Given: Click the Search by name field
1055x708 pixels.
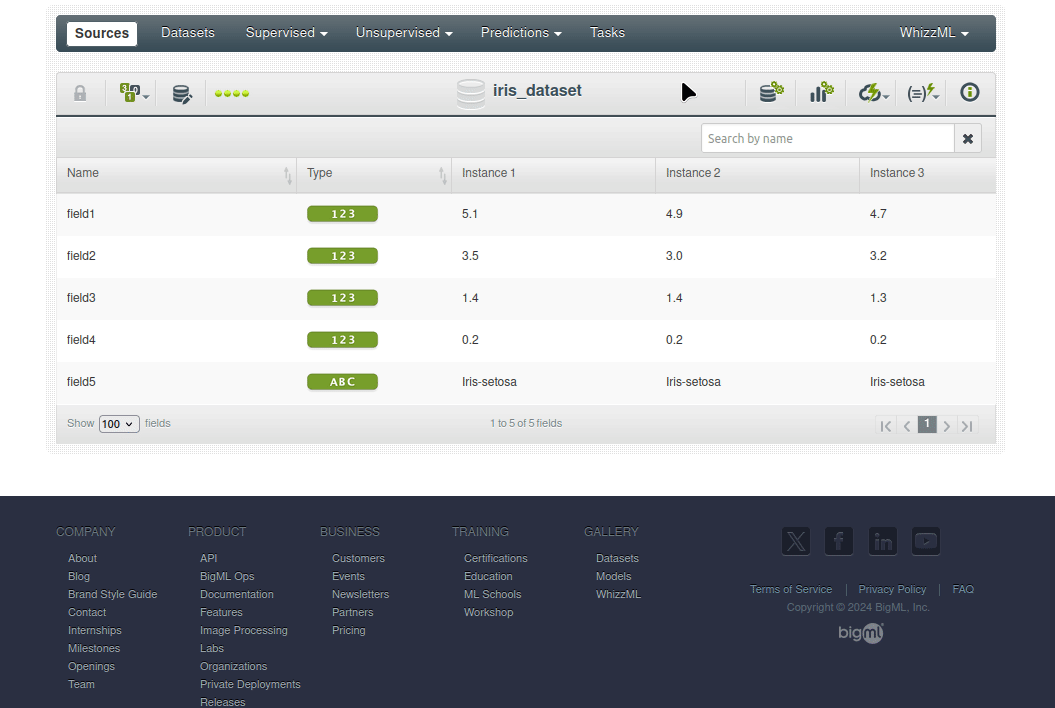Looking at the screenshot, I should 827,139.
